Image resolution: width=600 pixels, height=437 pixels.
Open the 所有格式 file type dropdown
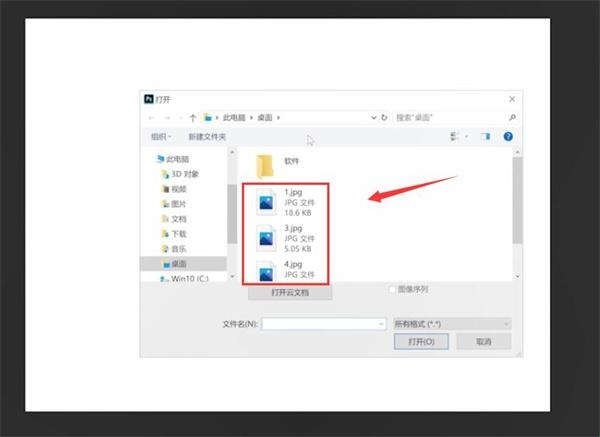(x=452, y=324)
